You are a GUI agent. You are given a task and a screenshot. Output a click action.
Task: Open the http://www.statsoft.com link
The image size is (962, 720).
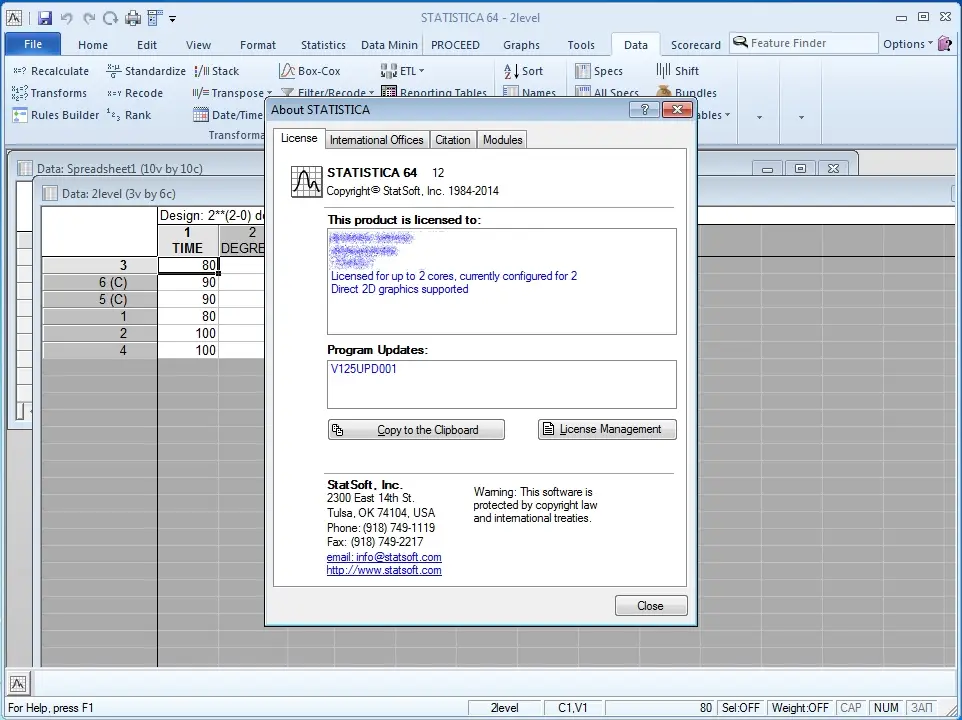[384, 570]
